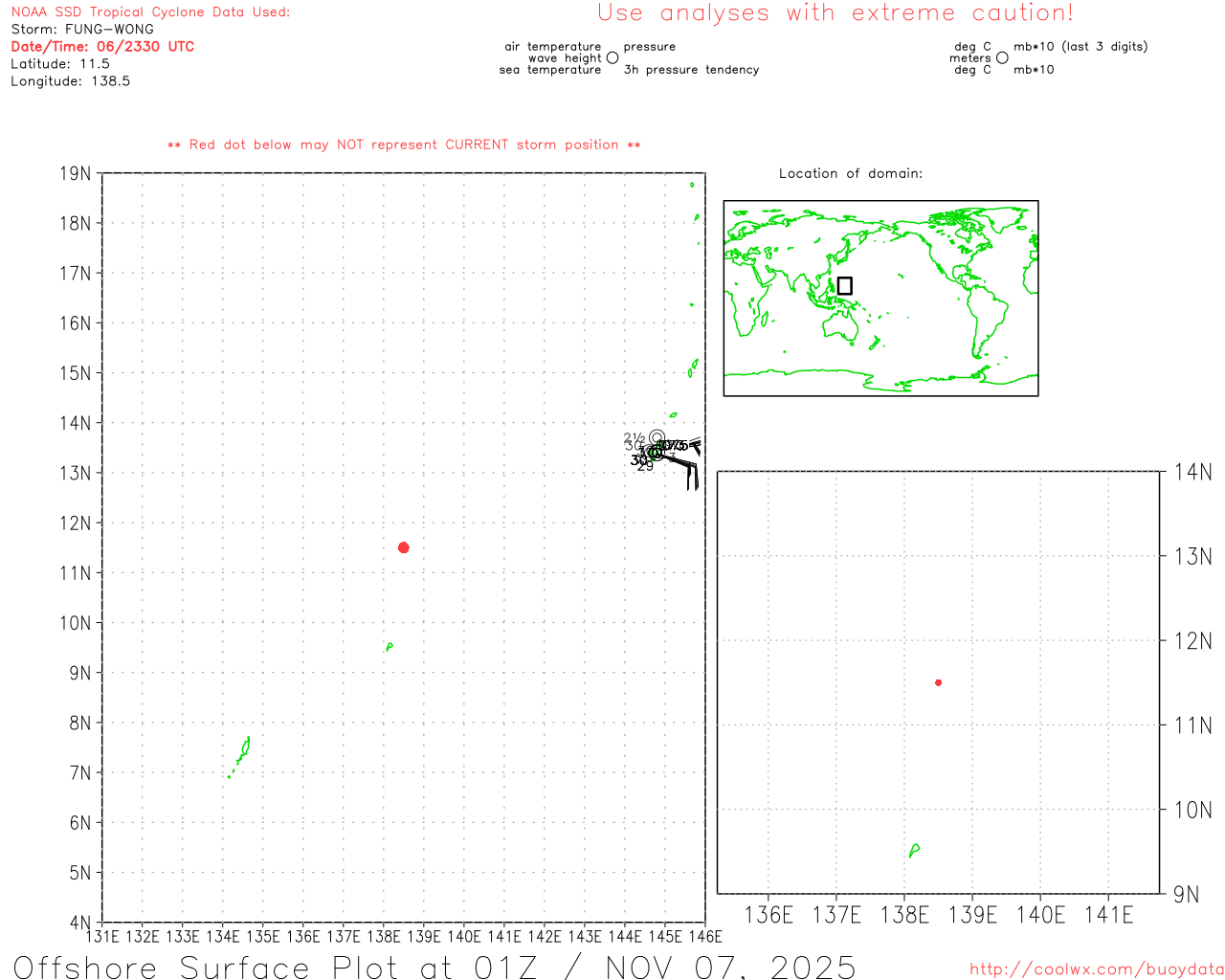The width and height of the screenshot is (1225, 980).
Task: Click the '138E' axis label on main map
Action: [x=384, y=936]
